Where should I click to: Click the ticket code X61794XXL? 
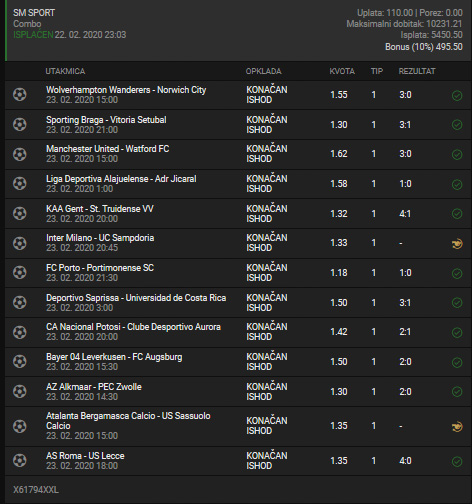tap(36, 490)
